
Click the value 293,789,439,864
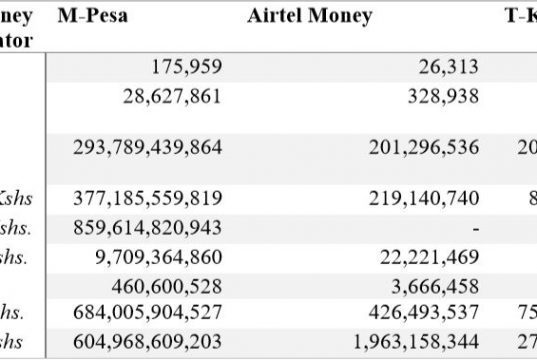point(148,148)
